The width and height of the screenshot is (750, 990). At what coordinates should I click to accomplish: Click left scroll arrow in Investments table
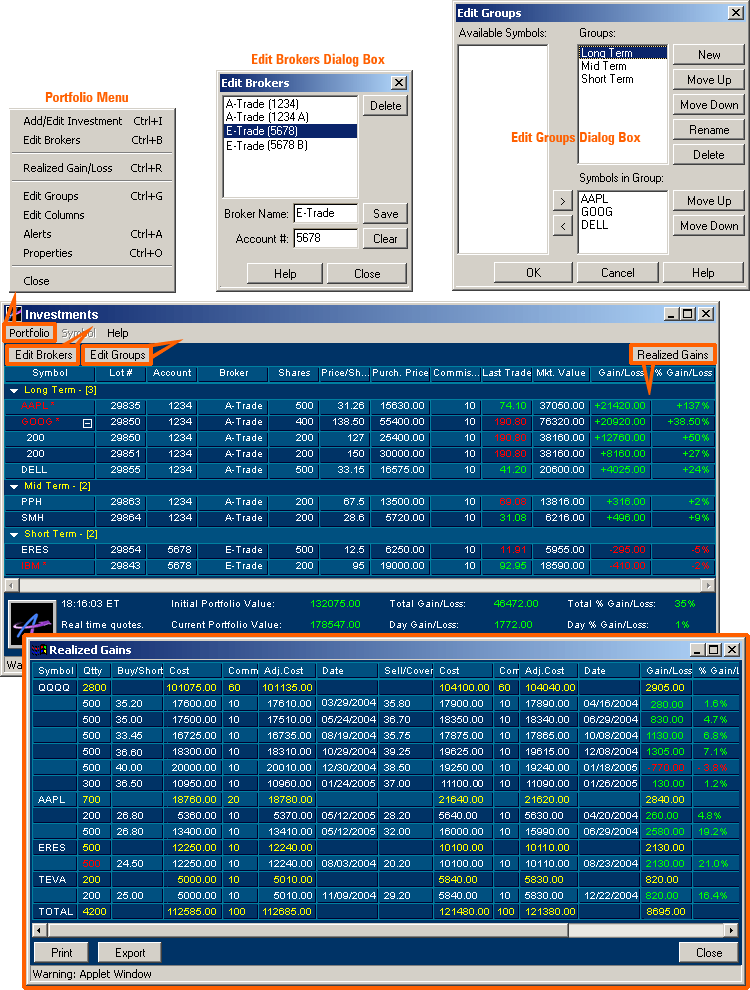(x=11, y=585)
